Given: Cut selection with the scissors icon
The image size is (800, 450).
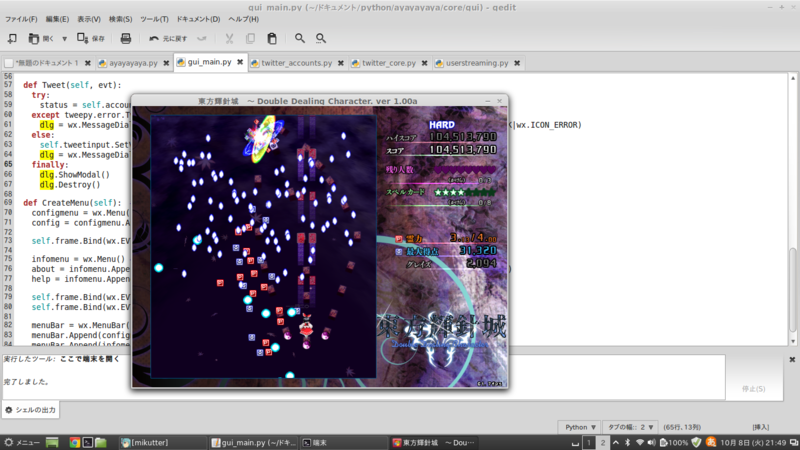Looking at the screenshot, I should (x=229, y=38).
